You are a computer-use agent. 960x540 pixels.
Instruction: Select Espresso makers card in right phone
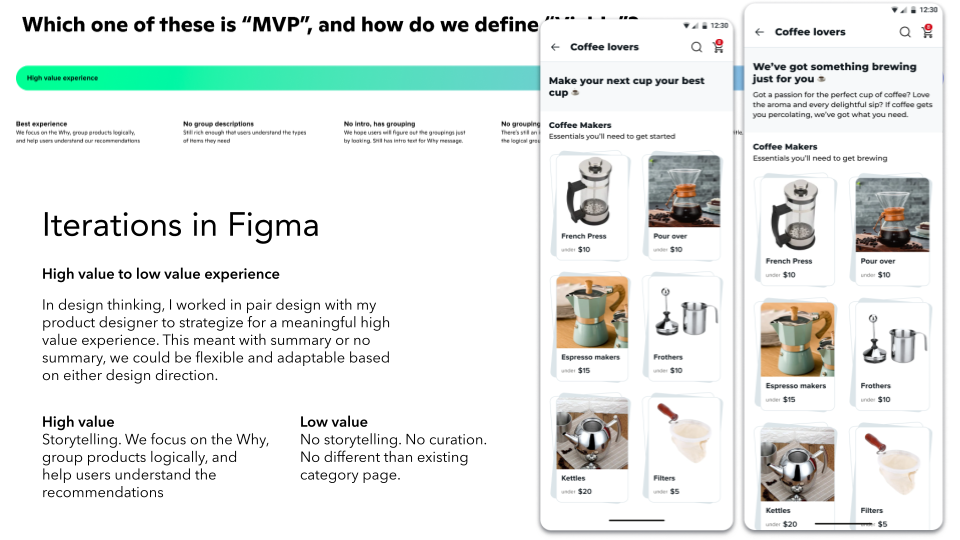796,355
